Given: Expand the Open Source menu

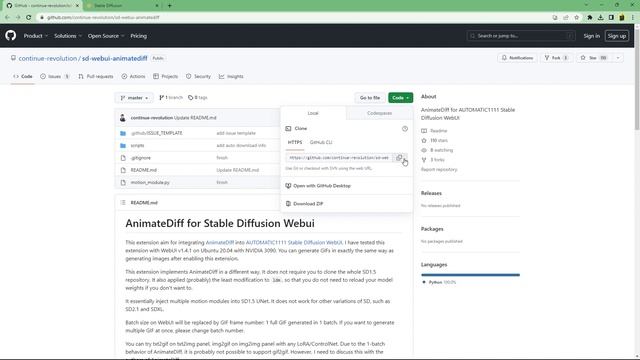Looking at the screenshot, I should [x=106, y=36].
